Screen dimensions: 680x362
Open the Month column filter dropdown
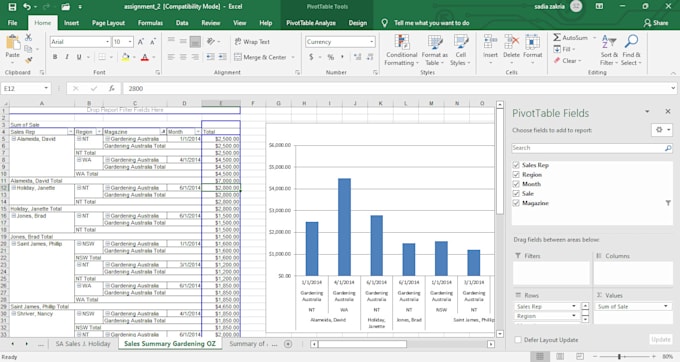198,132
